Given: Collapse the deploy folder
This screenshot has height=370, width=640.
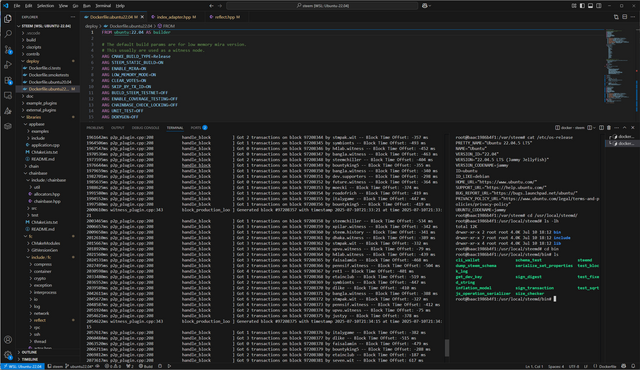Looking at the screenshot, I should point(48,61).
